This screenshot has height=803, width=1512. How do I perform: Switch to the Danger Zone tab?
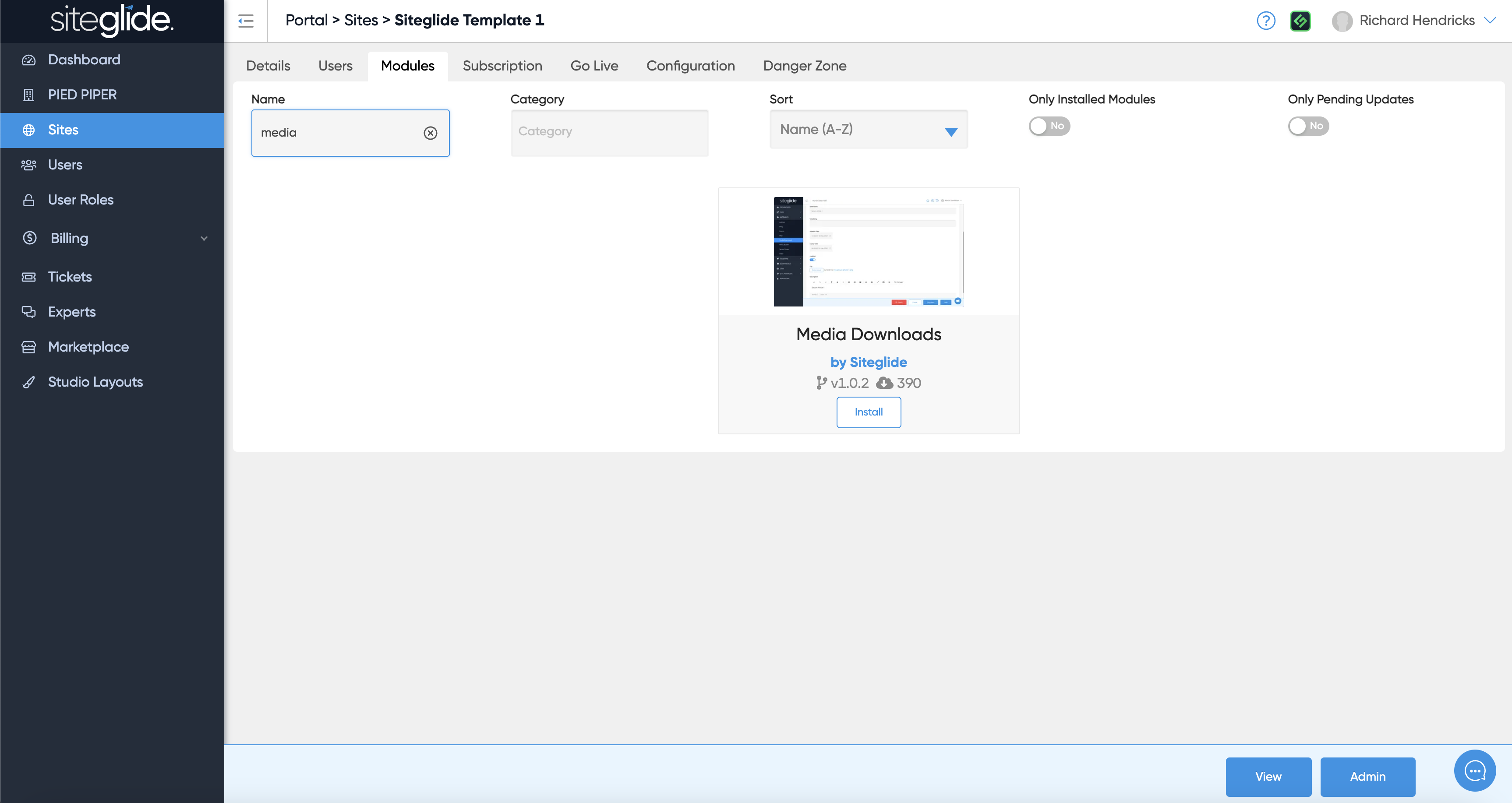coord(804,66)
